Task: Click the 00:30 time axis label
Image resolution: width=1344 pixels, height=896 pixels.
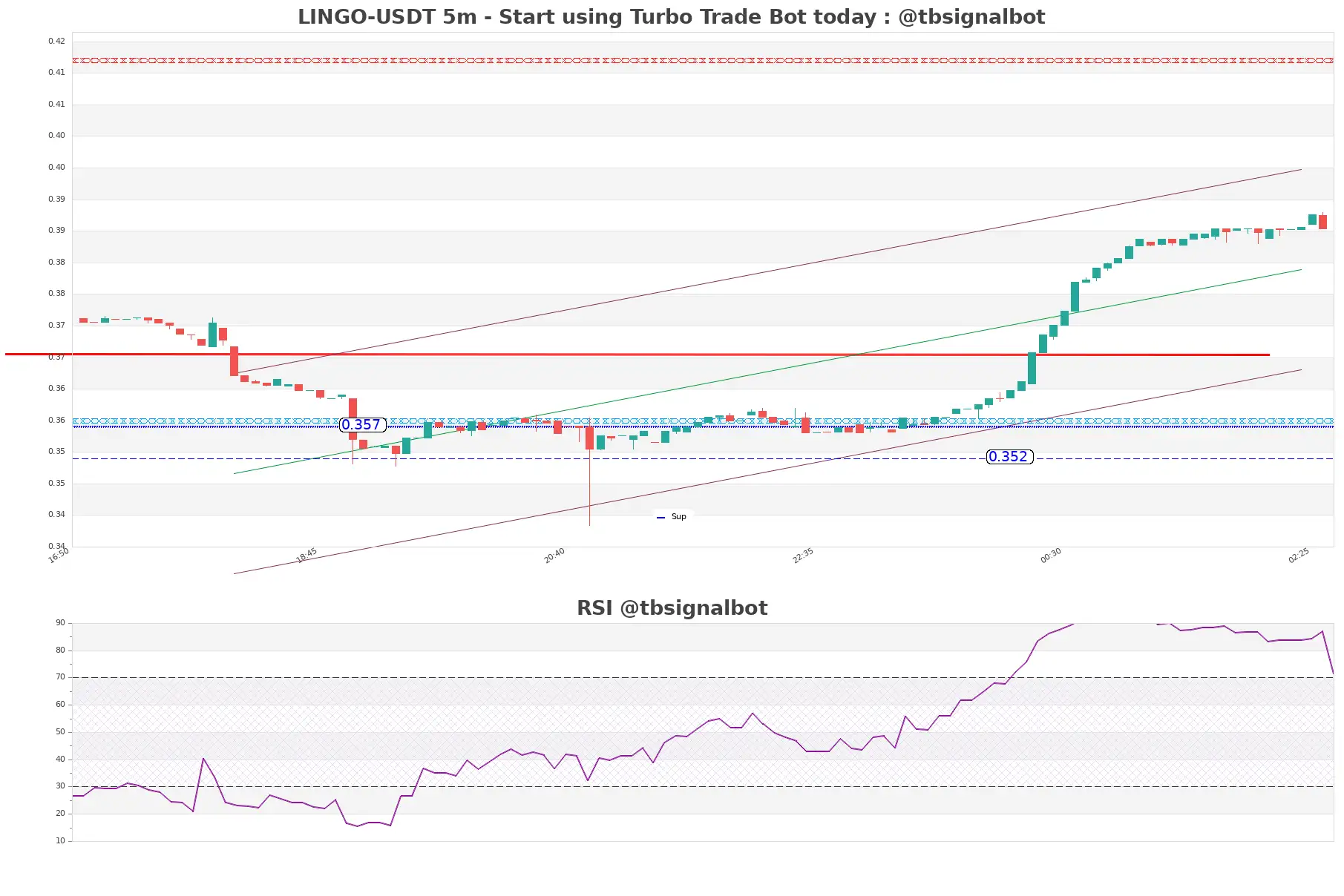Action: (x=1051, y=556)
